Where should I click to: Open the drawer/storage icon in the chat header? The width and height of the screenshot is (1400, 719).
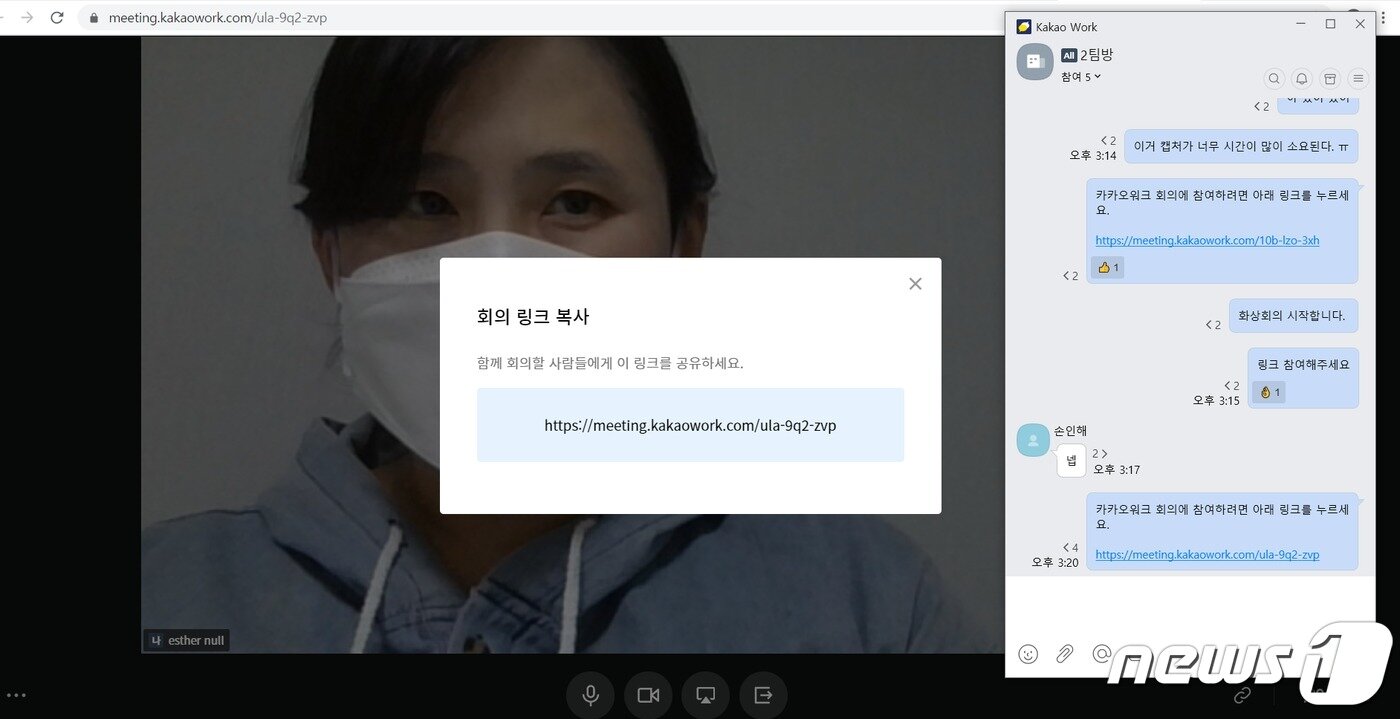(1330, 78)
